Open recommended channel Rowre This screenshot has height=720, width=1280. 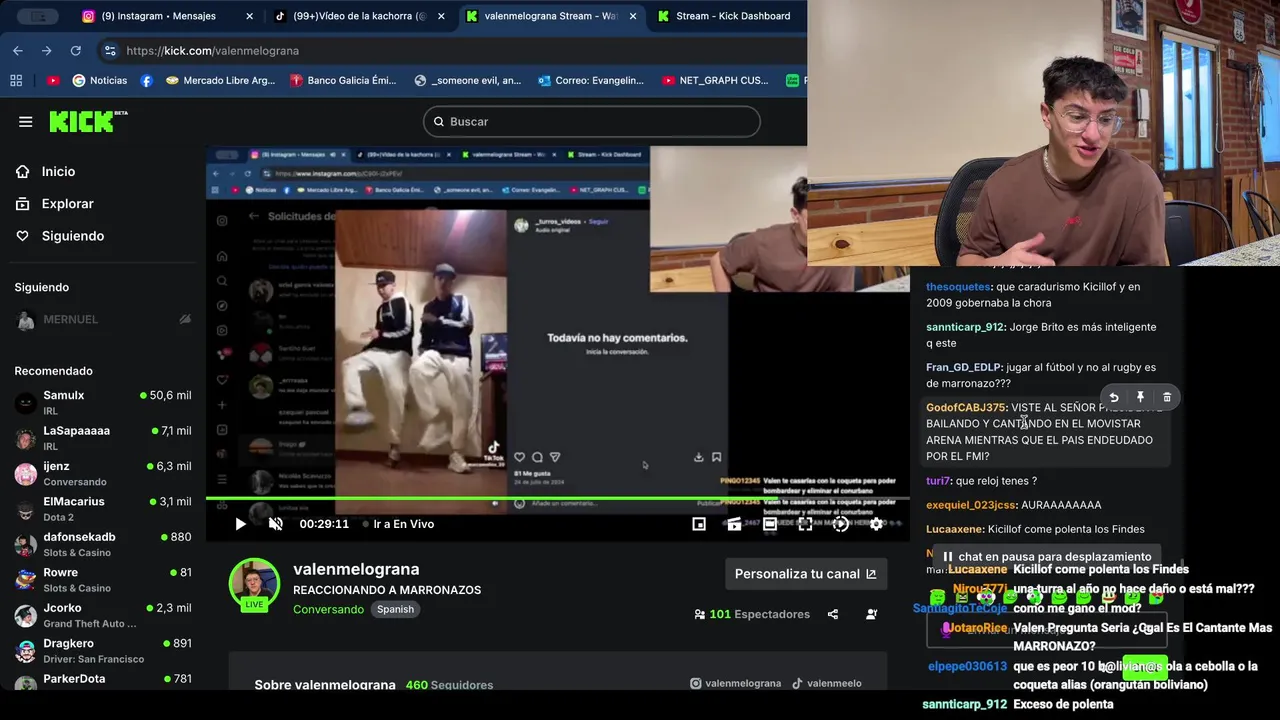click(103, 579)
